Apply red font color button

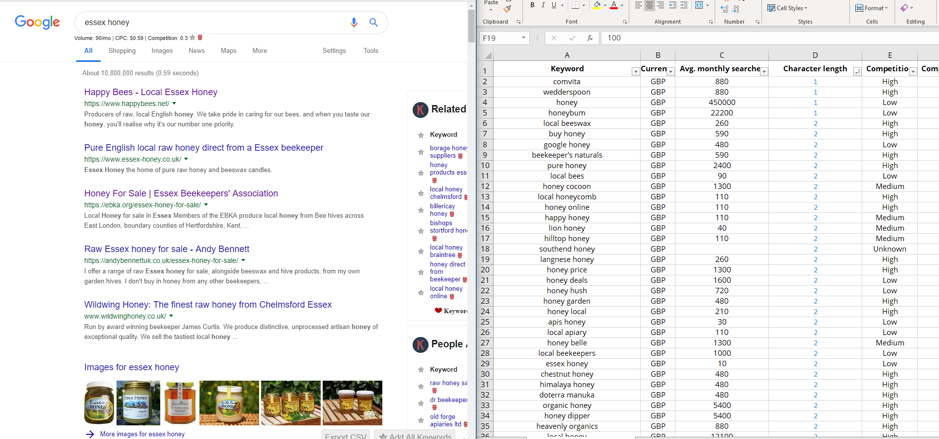pyautogui.click(x=613, y=5)
